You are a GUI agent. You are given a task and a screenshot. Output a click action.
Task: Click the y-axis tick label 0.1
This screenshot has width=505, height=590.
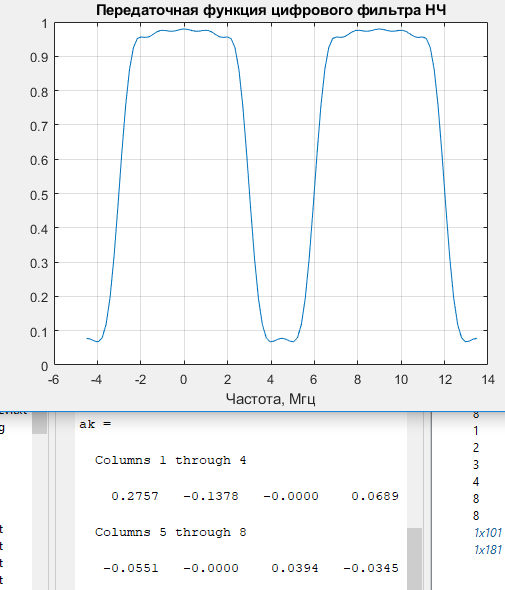coord(39,333)
